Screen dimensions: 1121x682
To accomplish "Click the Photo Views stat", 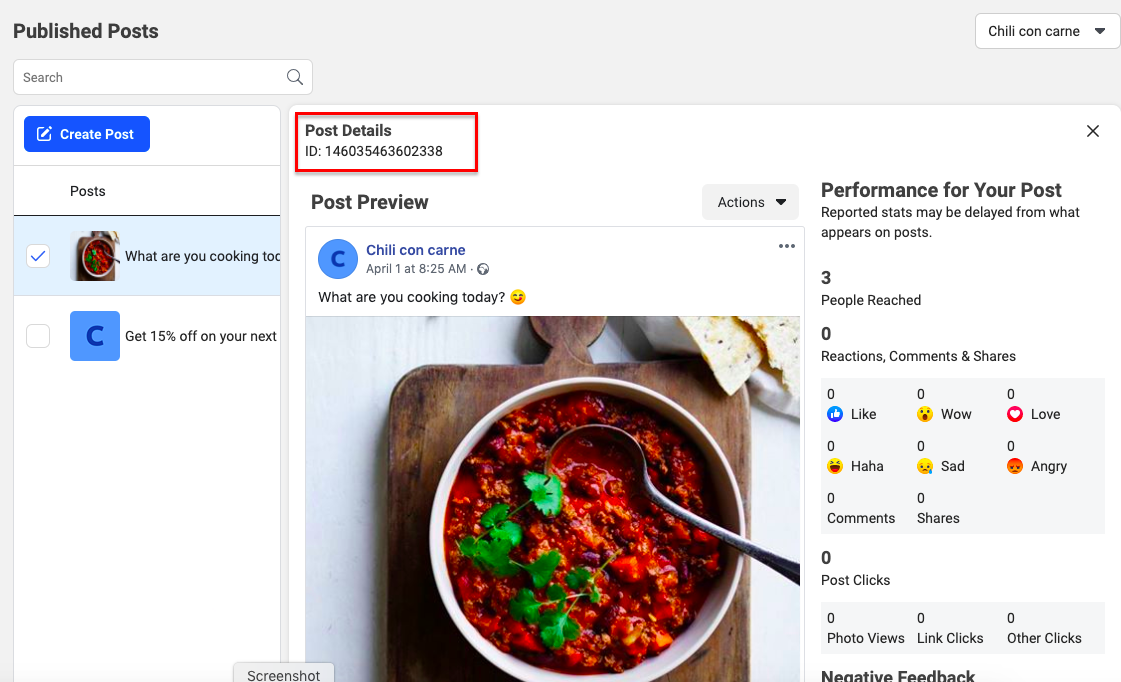I will (866, 628).
